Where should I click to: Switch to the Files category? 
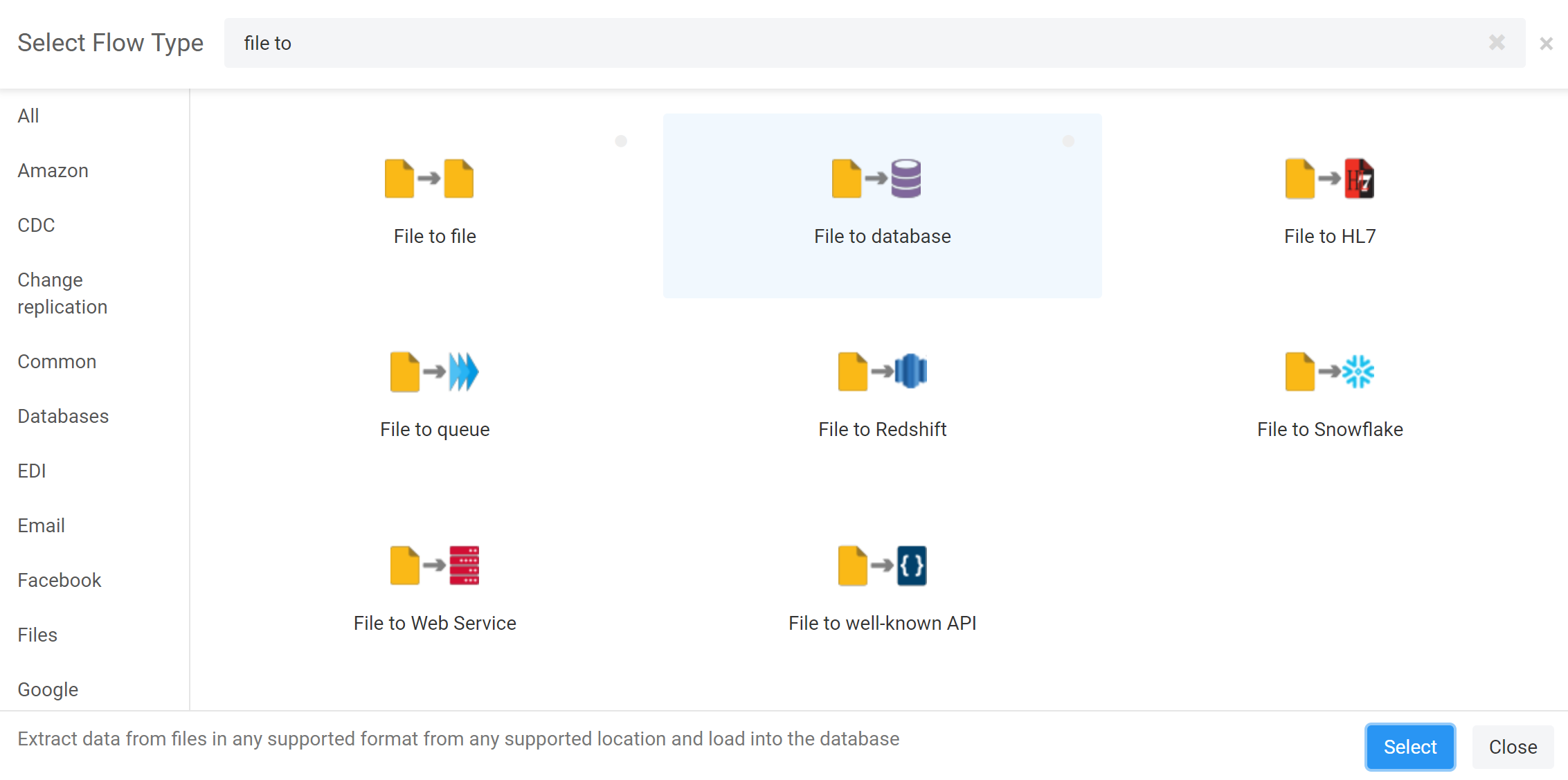tap(37, 635)
